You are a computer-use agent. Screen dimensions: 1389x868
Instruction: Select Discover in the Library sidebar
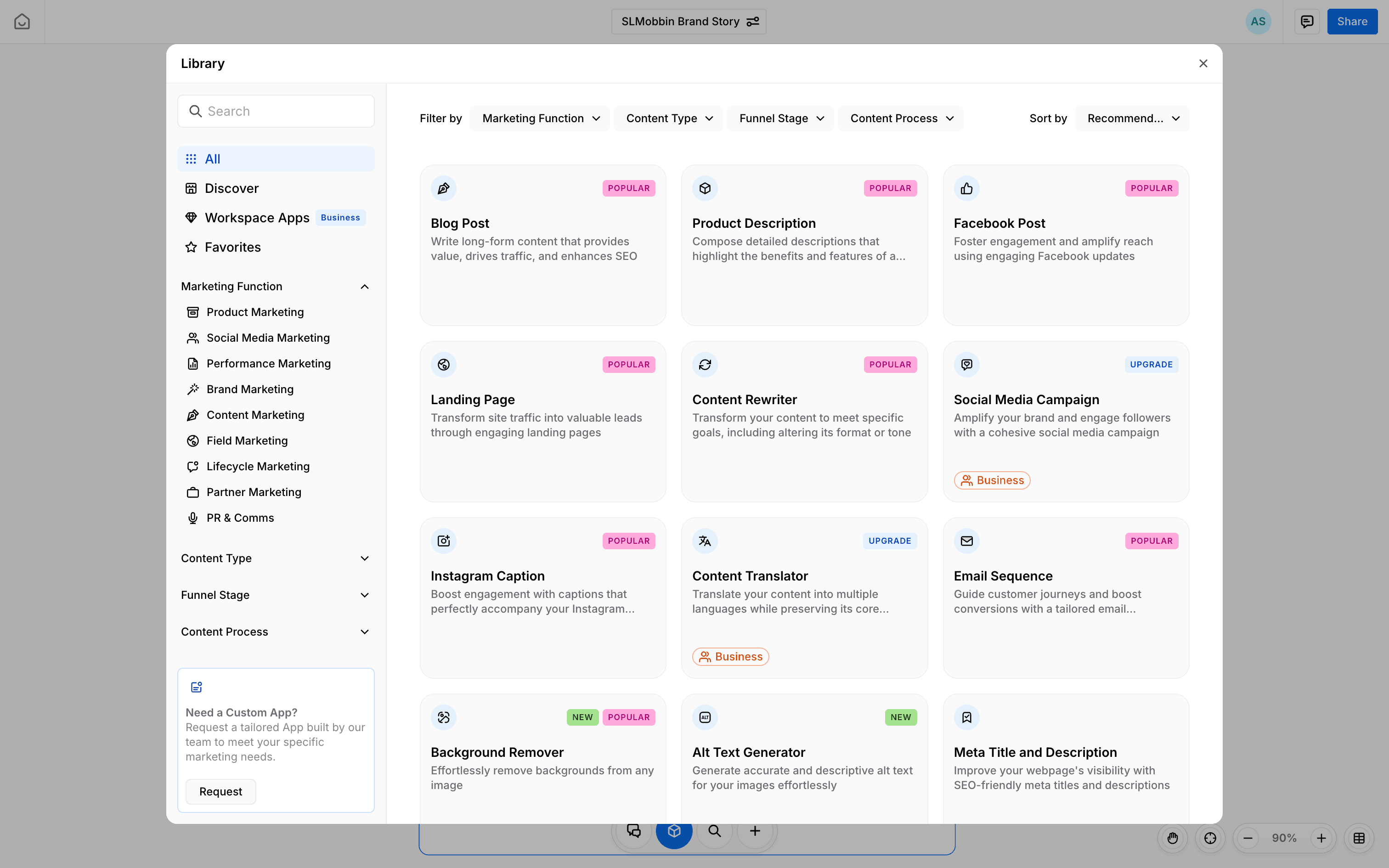click(232, 188)
